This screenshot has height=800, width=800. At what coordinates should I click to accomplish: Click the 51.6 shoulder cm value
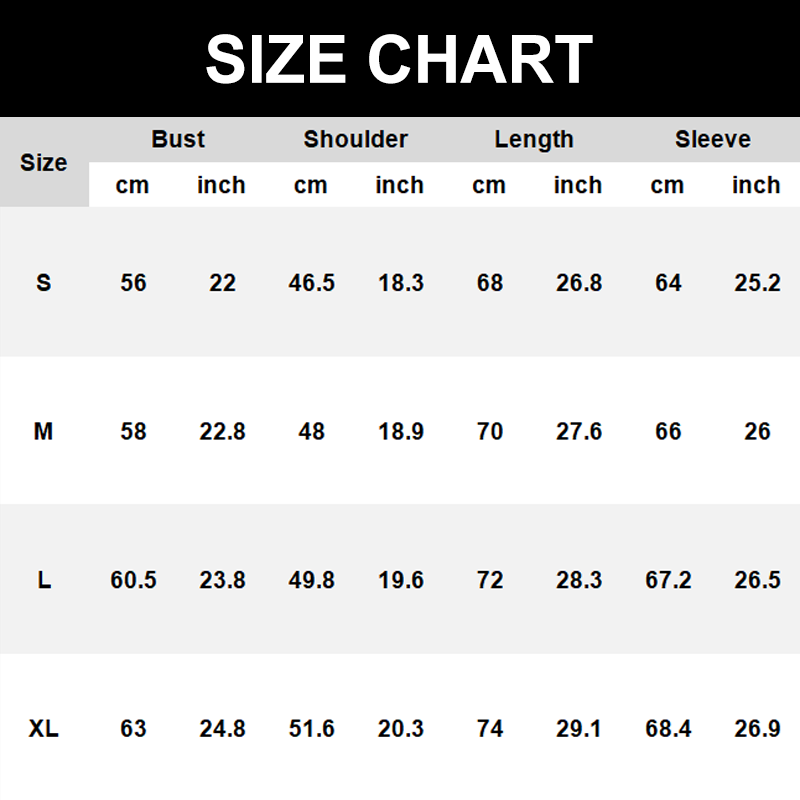pyautogui.click(x=311, y=729)
